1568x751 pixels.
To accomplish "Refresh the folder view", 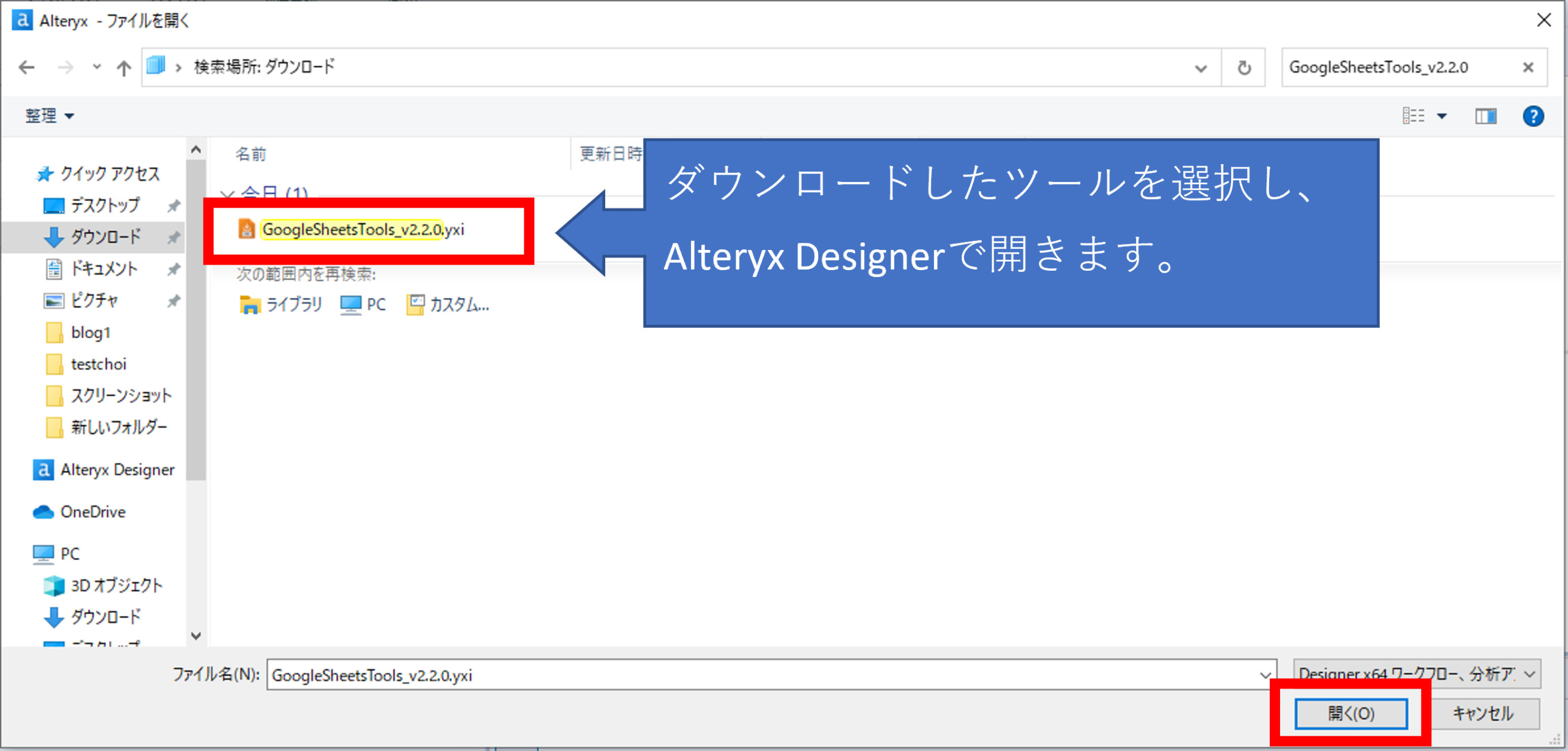I will pyautogui.click(x=1244, y=67).
